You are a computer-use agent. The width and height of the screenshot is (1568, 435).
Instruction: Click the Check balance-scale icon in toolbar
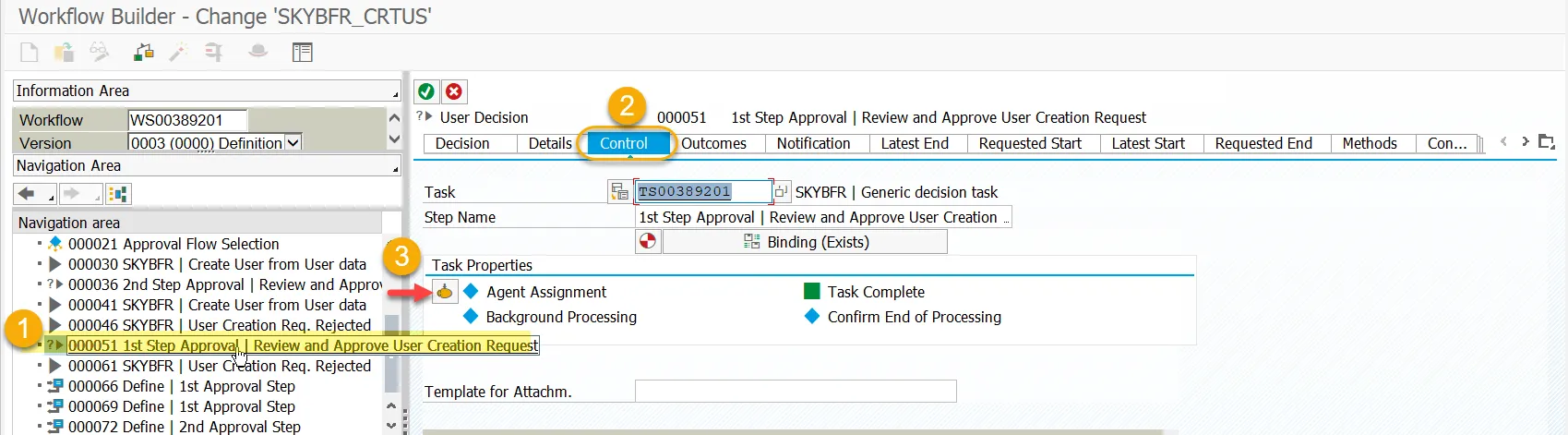(x=143, y=53)
